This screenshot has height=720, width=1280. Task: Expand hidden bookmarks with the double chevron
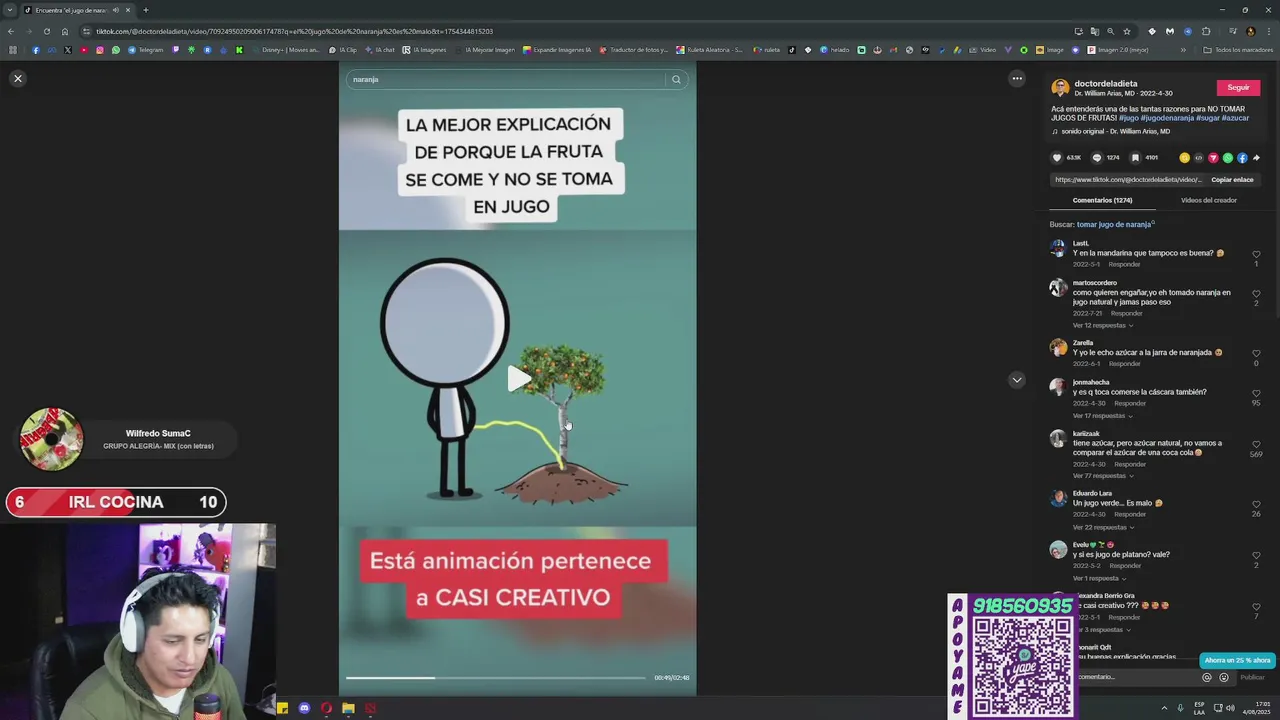[x=1183, y=50]
